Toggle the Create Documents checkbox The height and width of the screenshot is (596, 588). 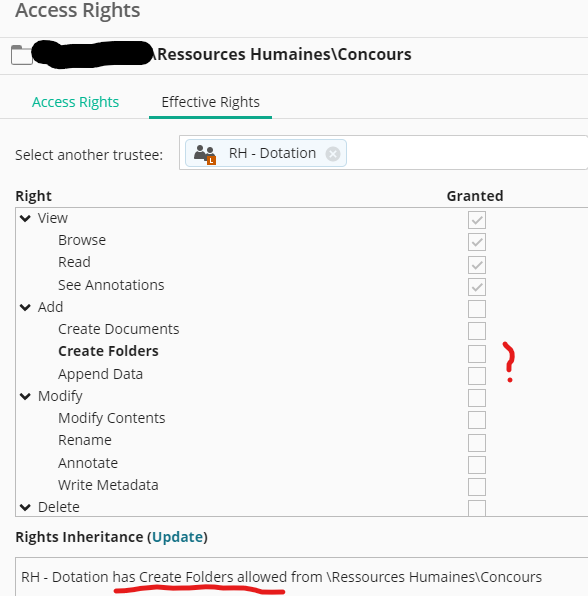pos(477,331)
